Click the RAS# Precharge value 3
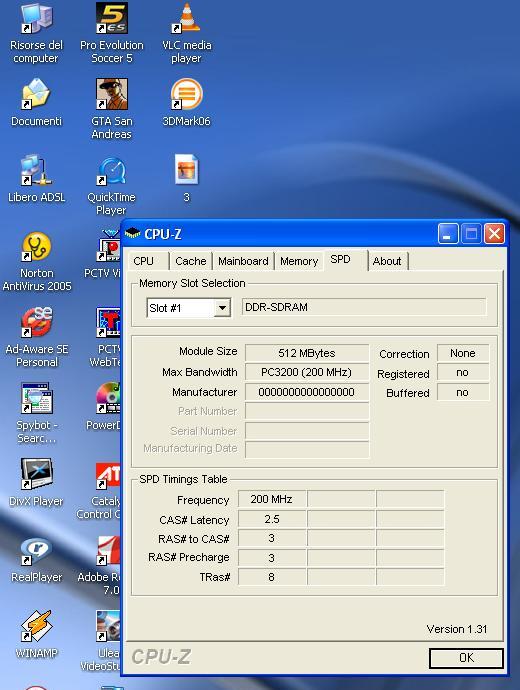520x690 pixels. [x=272, y=558]
